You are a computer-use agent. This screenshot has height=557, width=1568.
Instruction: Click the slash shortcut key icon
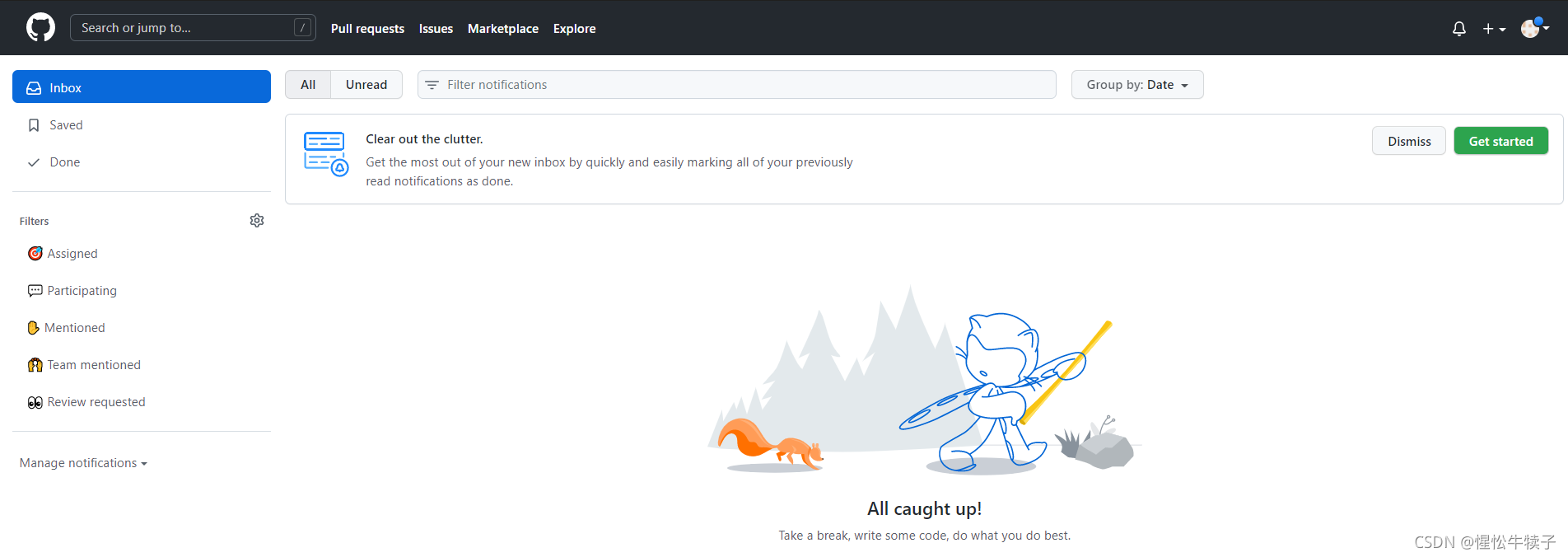pos(303,28)
